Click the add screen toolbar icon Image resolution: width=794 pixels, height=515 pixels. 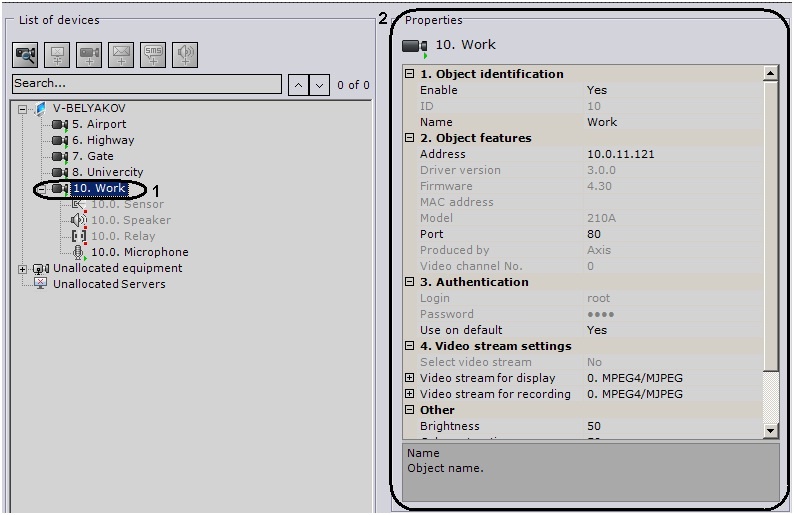point(57,55)
